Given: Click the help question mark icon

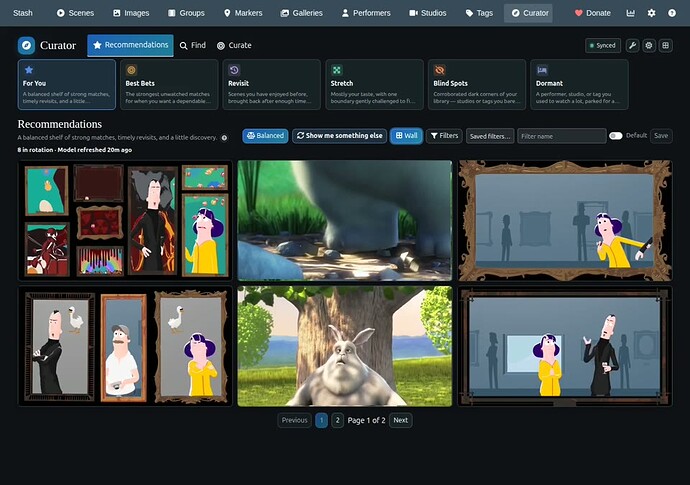Looking at the screenshot, I should [x=672, y=13].
